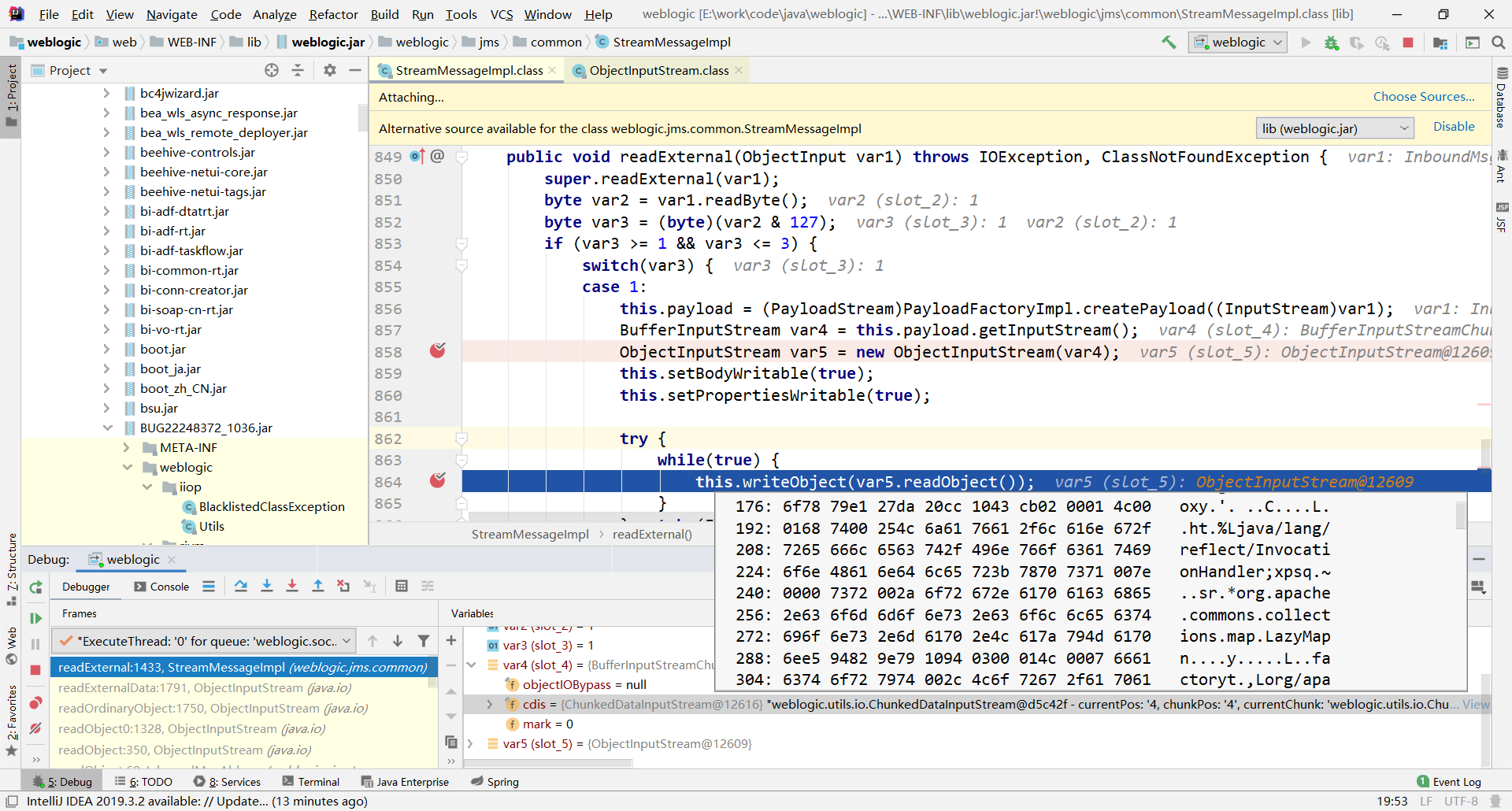Screen dimensions: 1512x811
Task: Click Force Step Into red arrow icon
Action: (x=292, y=586)
